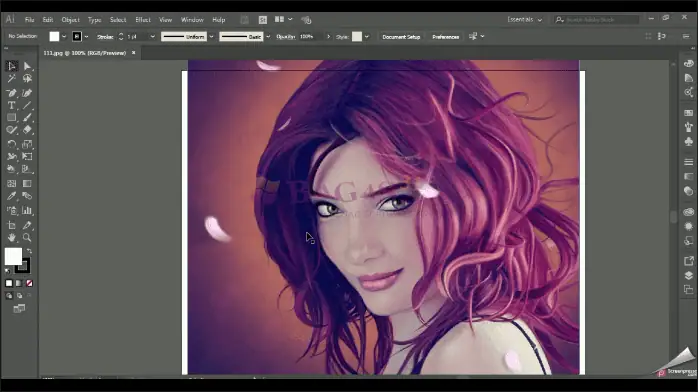
Task: Close the 111.jpg document tab
Action: [134, 53]
